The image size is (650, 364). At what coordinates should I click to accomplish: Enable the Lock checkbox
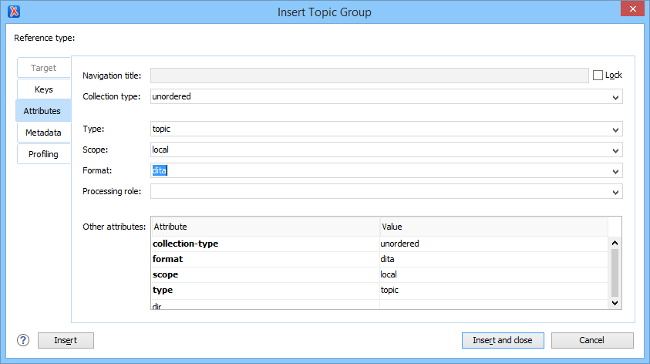pos(597,75)
